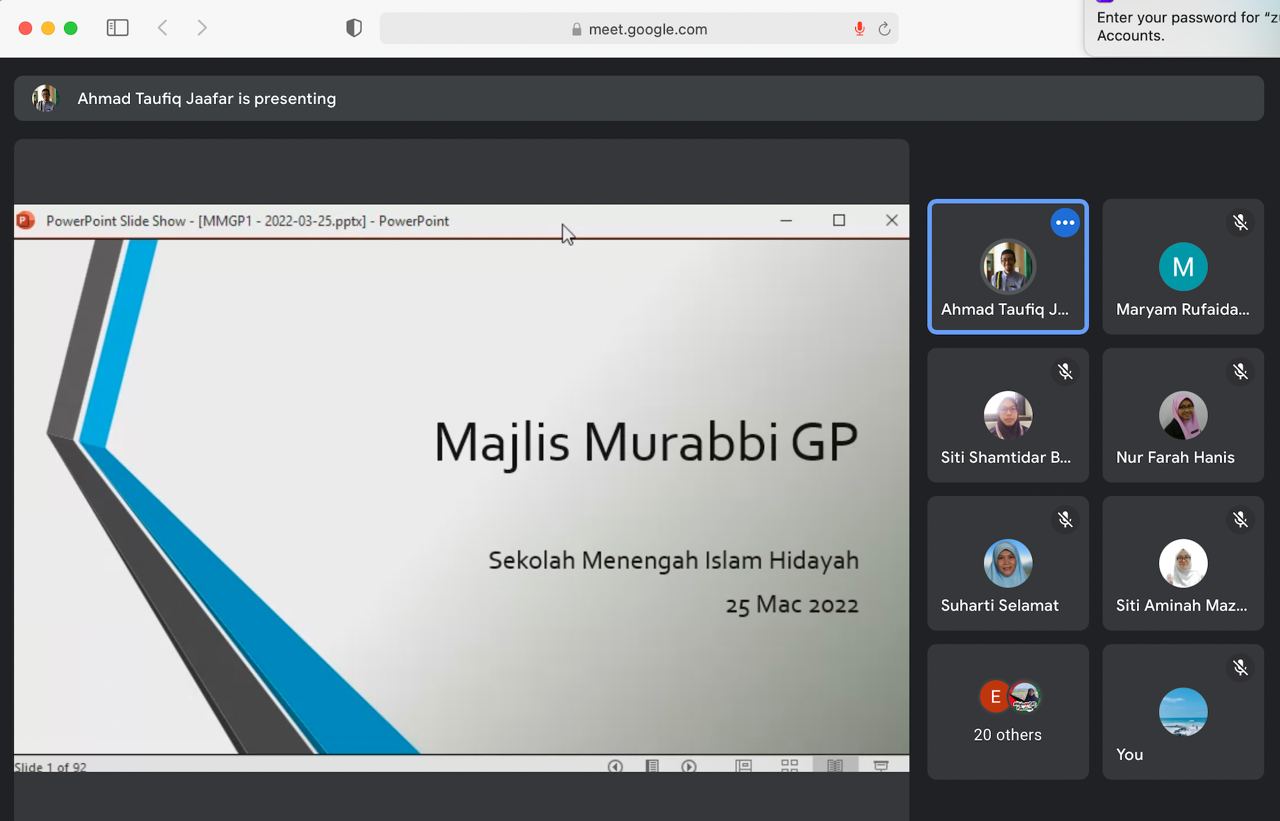Click the 'Ahmad Taufiq Jaafar is presenting' banner
Image resolution: width=1280 pixels, height=821 pixels.
[x=207, y=98]
